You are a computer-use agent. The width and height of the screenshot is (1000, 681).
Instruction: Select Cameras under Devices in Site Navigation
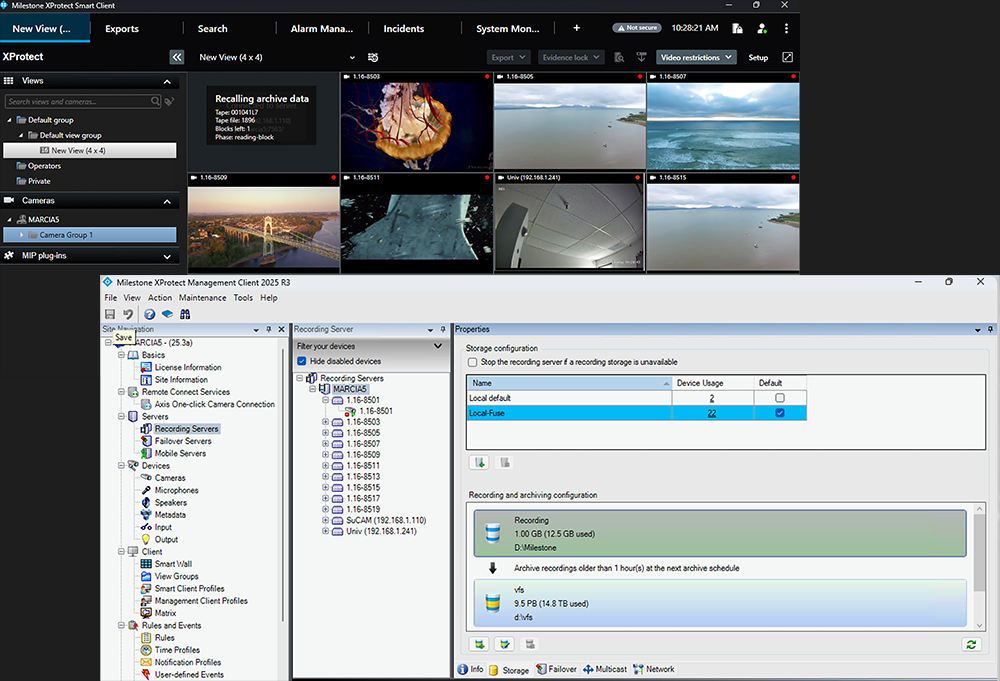[170, 478]
